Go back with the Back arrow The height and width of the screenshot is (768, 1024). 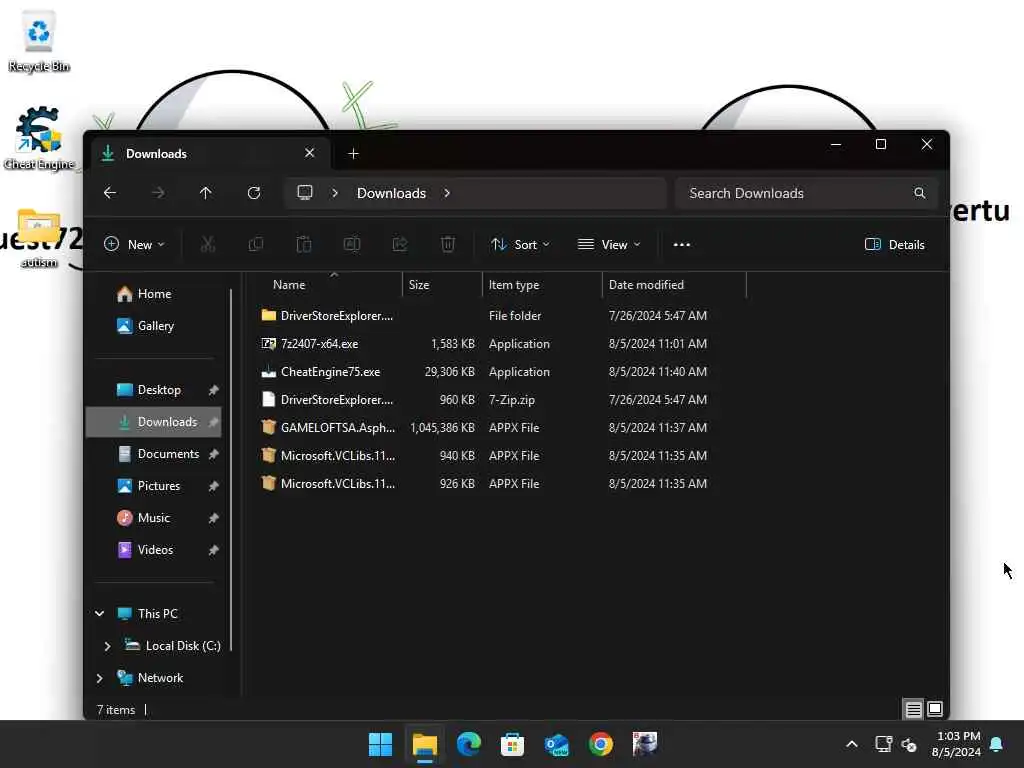coord(110,193)
